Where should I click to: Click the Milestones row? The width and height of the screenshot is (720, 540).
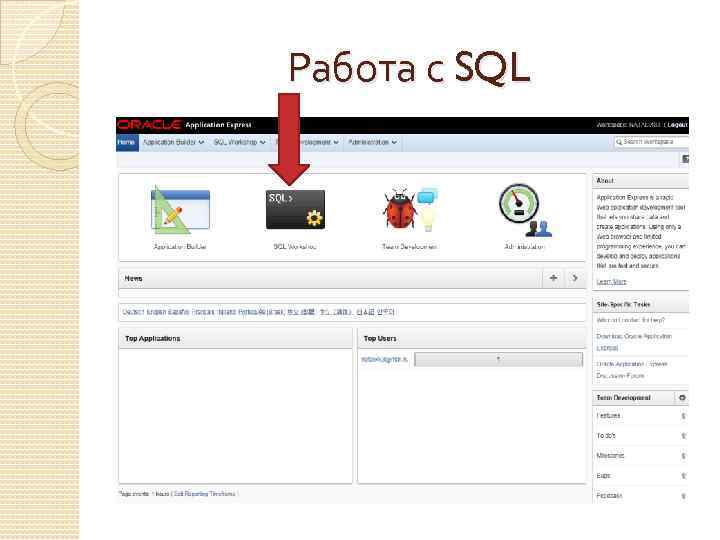coord(641,456)
